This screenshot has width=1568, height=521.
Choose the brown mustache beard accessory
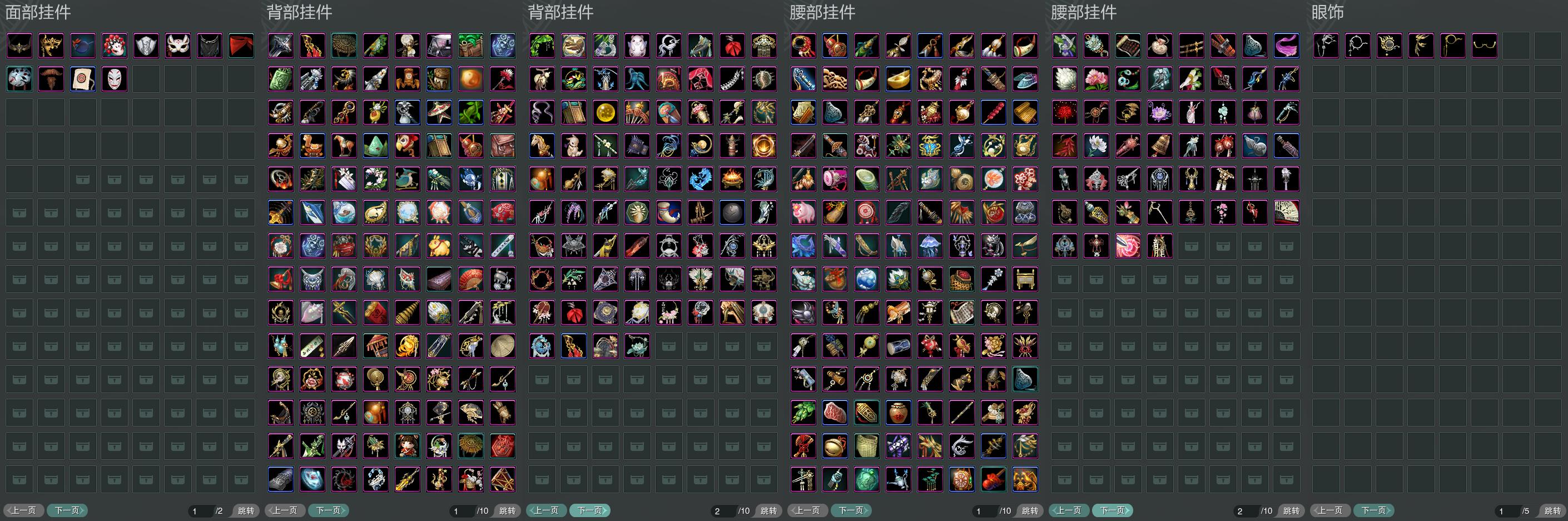[x=51, y=79]
